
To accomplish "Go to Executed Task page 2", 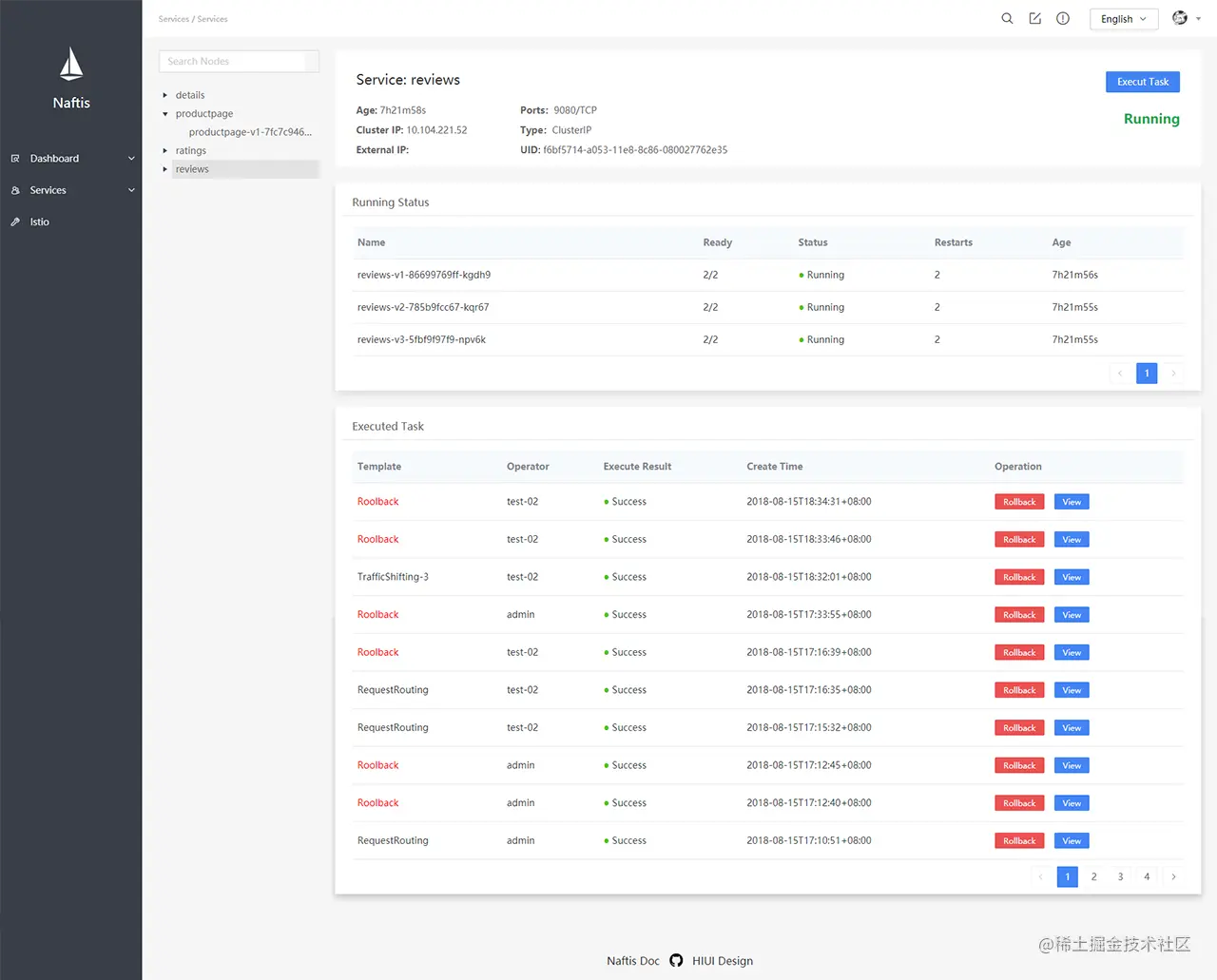I will point(1094,876).
